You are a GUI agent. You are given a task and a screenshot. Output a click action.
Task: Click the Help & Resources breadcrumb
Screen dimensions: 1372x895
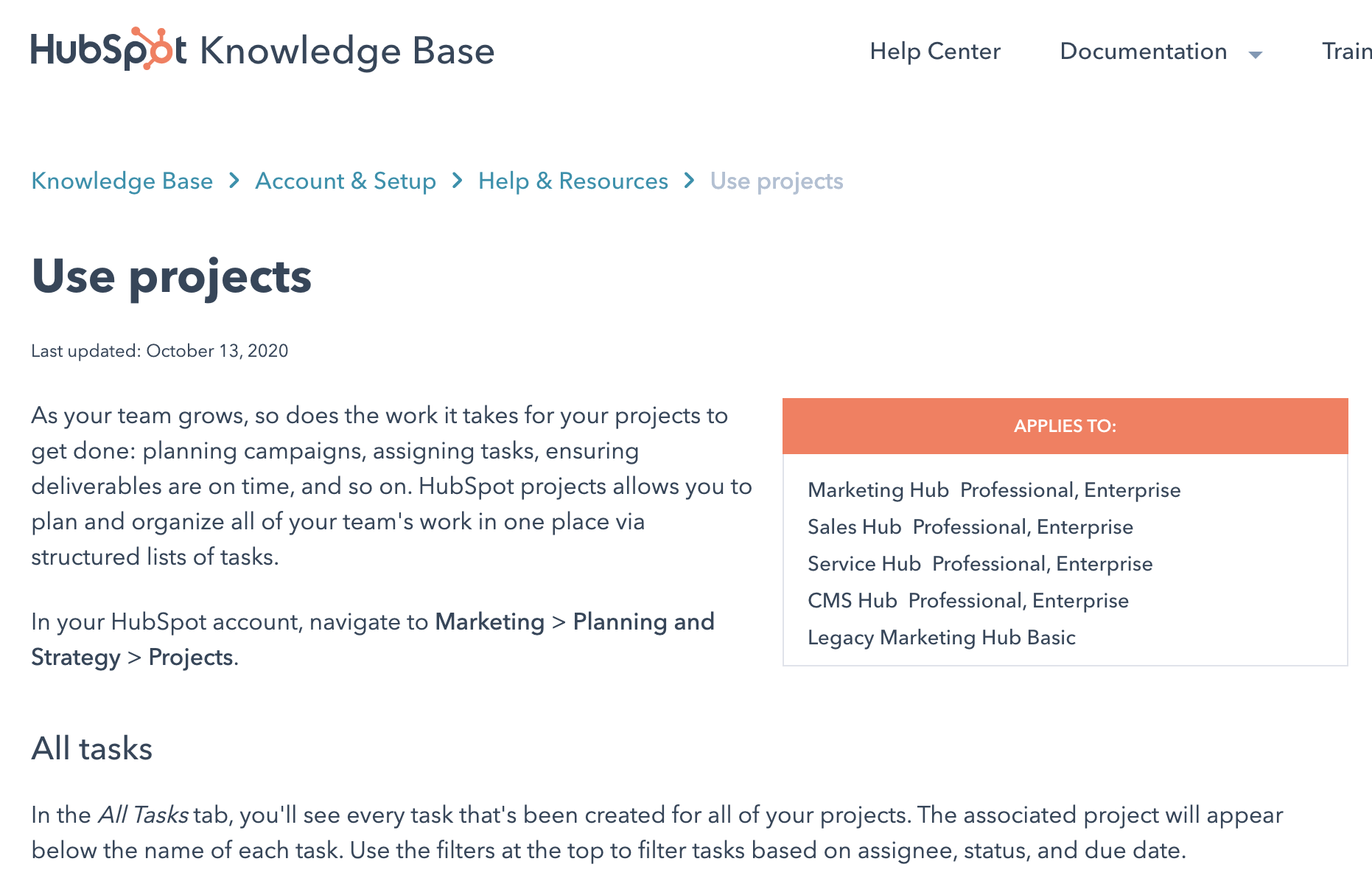573,181
